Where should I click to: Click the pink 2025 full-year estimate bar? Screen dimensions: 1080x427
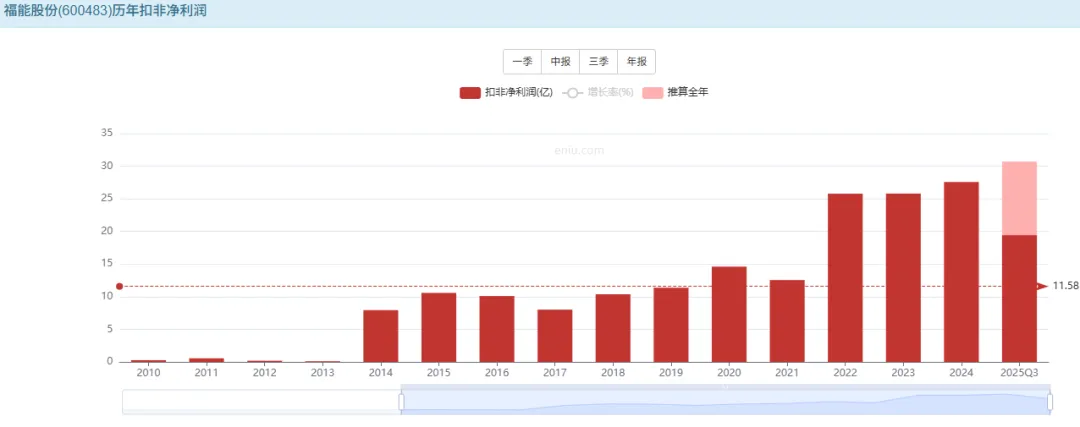(x=1019, y=198)
